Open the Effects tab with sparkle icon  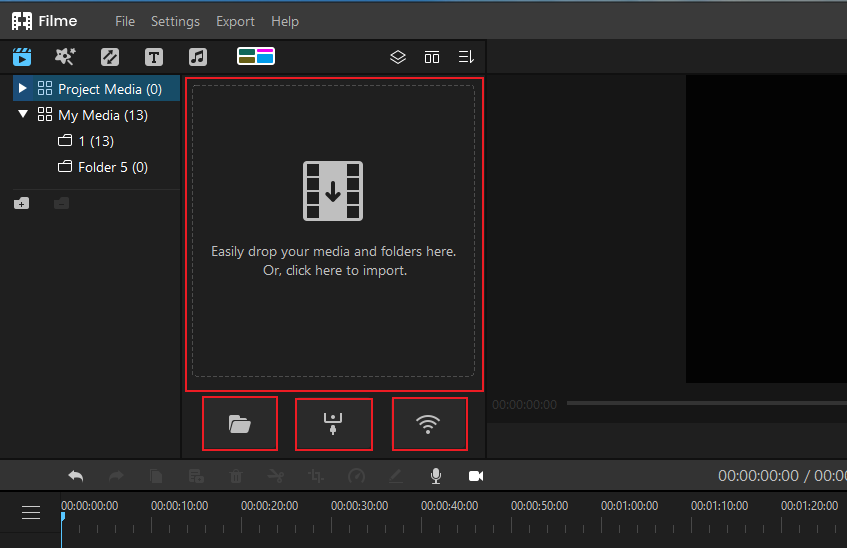[65, 57]
